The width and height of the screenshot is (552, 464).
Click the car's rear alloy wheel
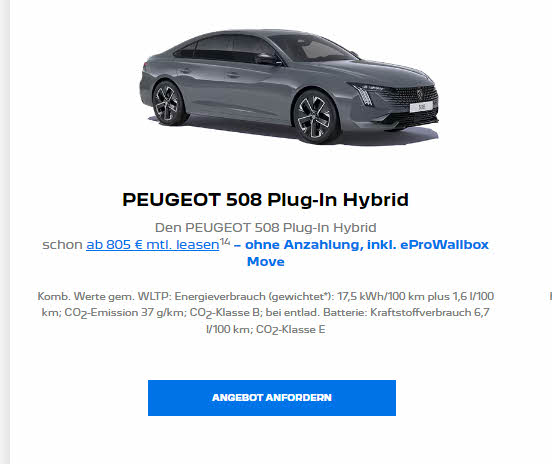coord(168,103)
